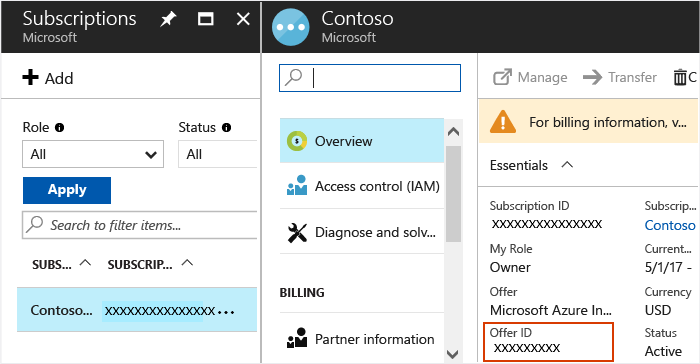Collapse the Essentials section
The width and height of the screenshot is (700, 364).
click(x=531, y=165)
